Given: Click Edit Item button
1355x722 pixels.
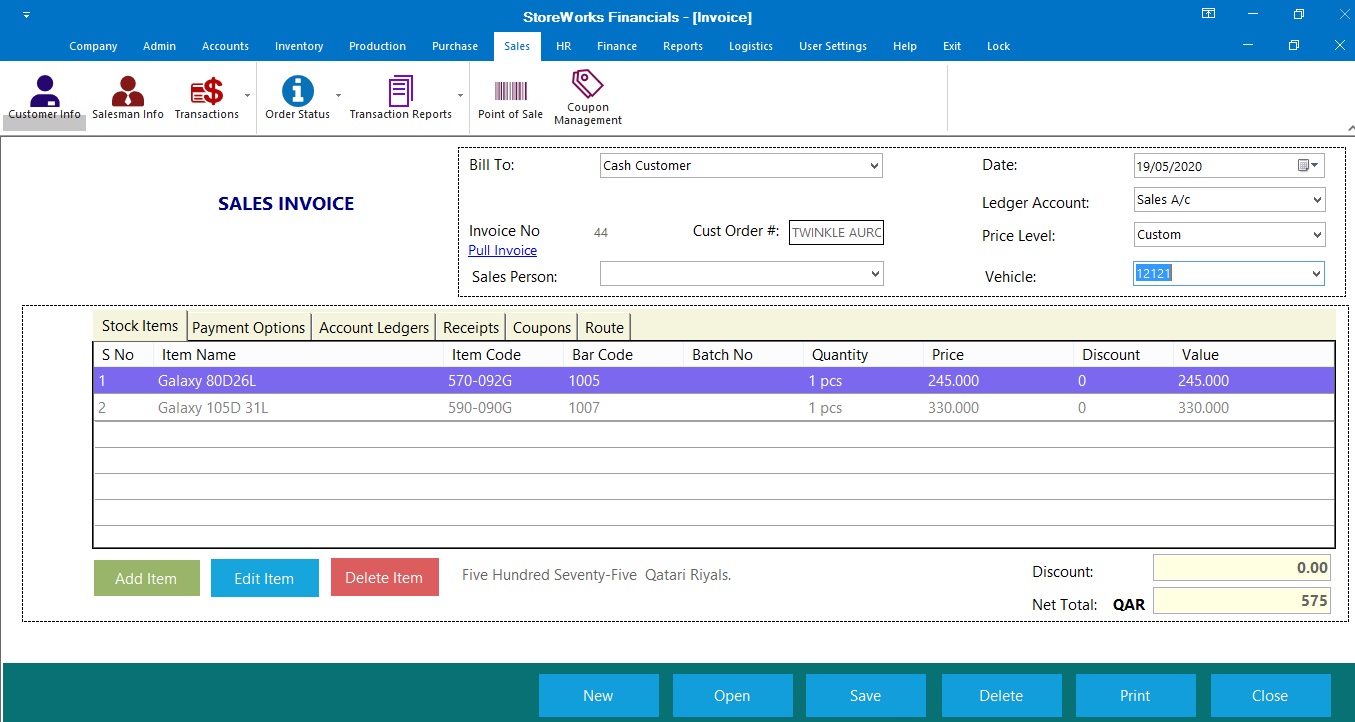Looking at the screenshot, I should click(264, 578).
